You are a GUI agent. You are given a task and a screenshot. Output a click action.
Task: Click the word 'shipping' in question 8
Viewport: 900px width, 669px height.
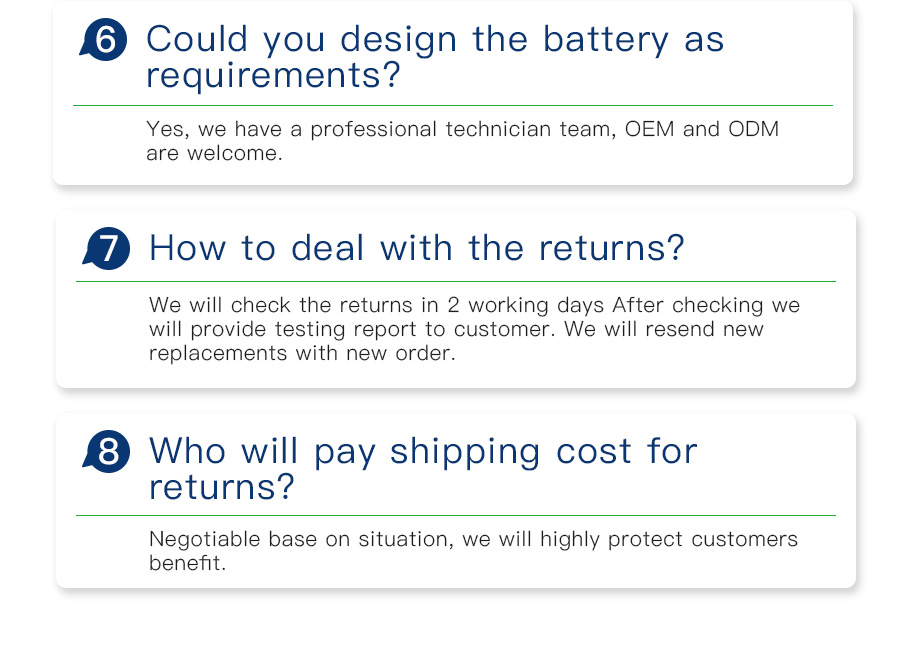pos(465,452)
